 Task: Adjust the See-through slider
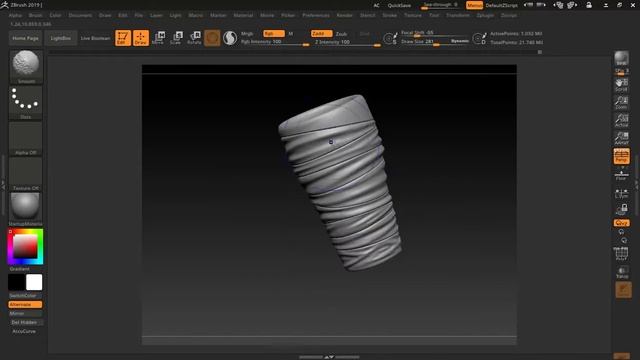[x=440, y=5]
